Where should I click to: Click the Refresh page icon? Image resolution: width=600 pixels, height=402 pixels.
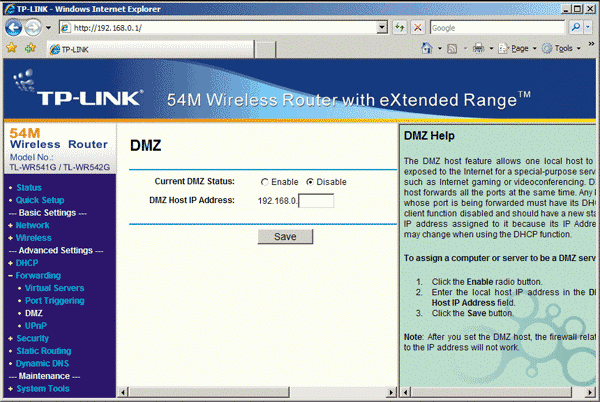click(x=400, y=28)
